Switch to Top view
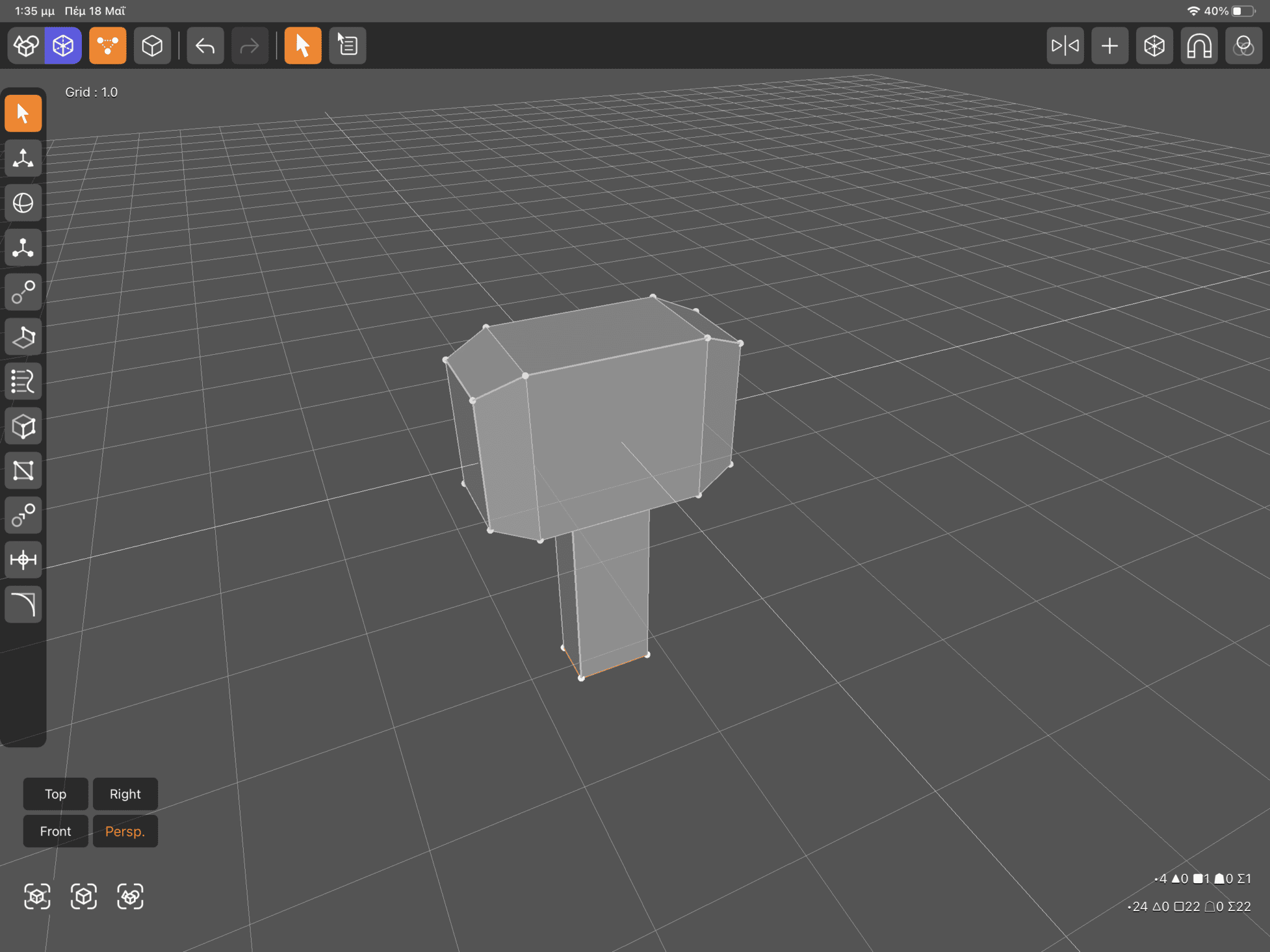1270x952 pixels. pyautogui.click(x=56, y=794)
